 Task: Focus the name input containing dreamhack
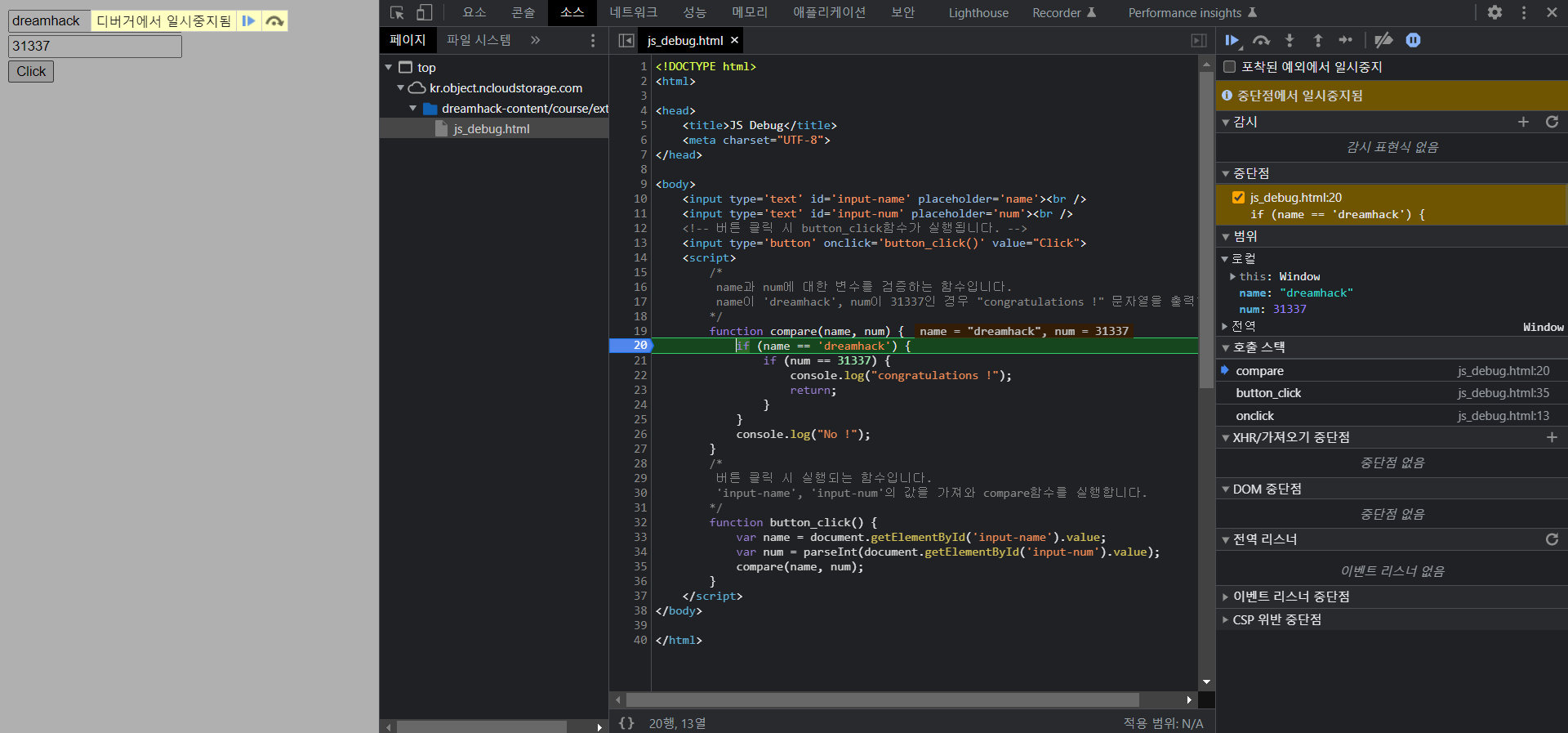[49, 20]
